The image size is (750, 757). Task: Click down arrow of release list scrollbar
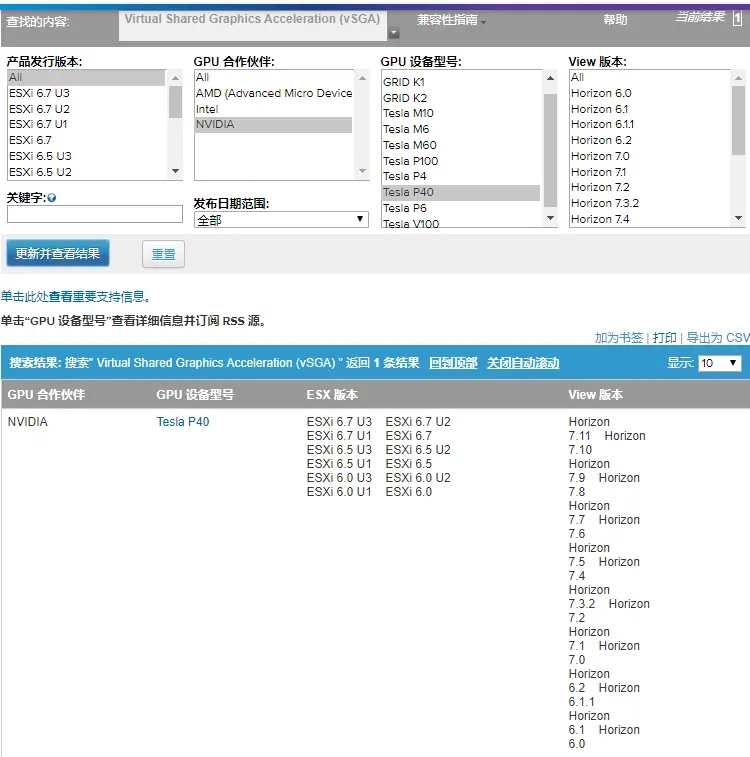pos(176,171)
